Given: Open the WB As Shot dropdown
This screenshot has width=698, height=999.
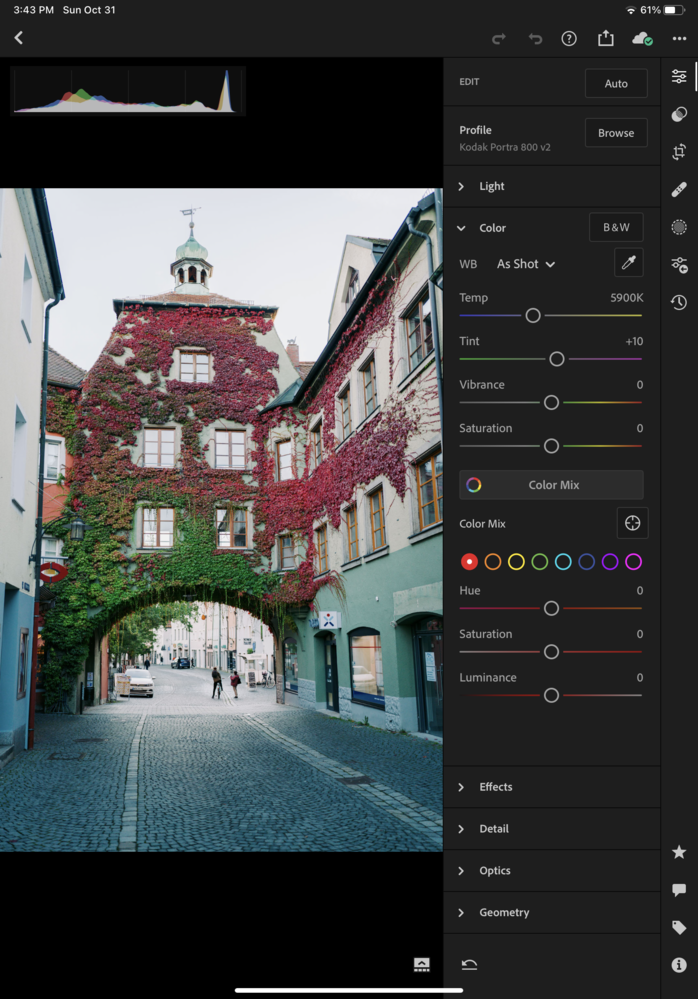Looking at the screenshot, I should point(526,264).
